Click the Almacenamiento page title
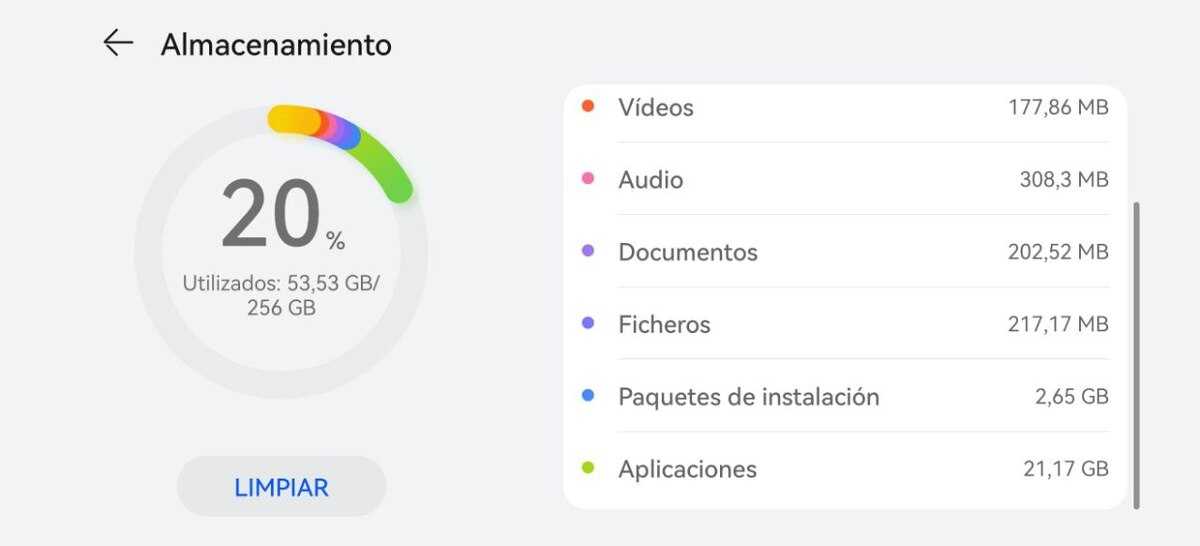 (276, 45)
